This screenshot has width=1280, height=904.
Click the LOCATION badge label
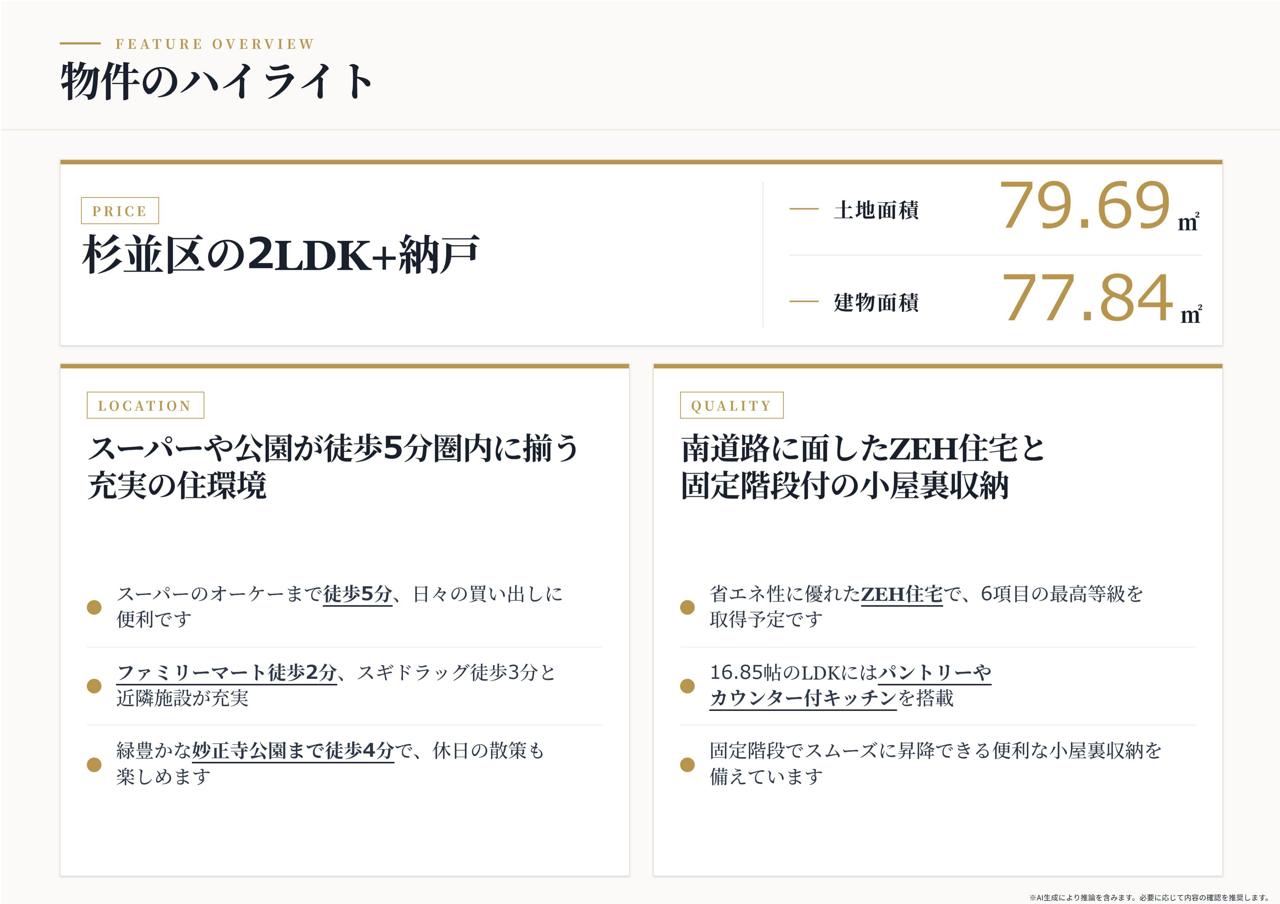click(145, 405)
